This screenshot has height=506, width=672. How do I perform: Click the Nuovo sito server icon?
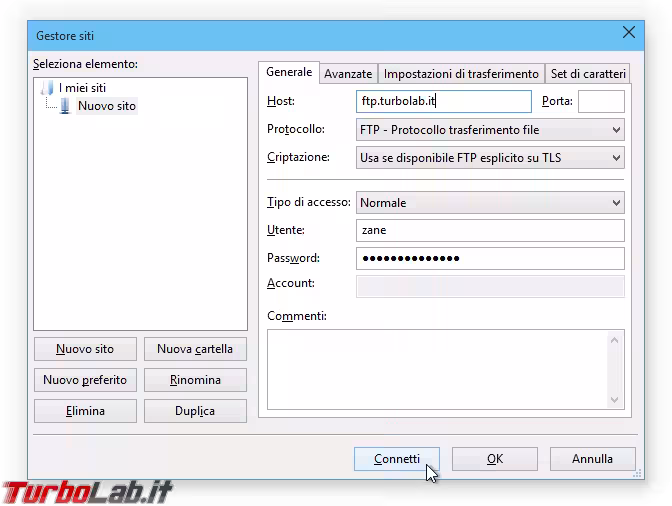(x=65, y=106)
